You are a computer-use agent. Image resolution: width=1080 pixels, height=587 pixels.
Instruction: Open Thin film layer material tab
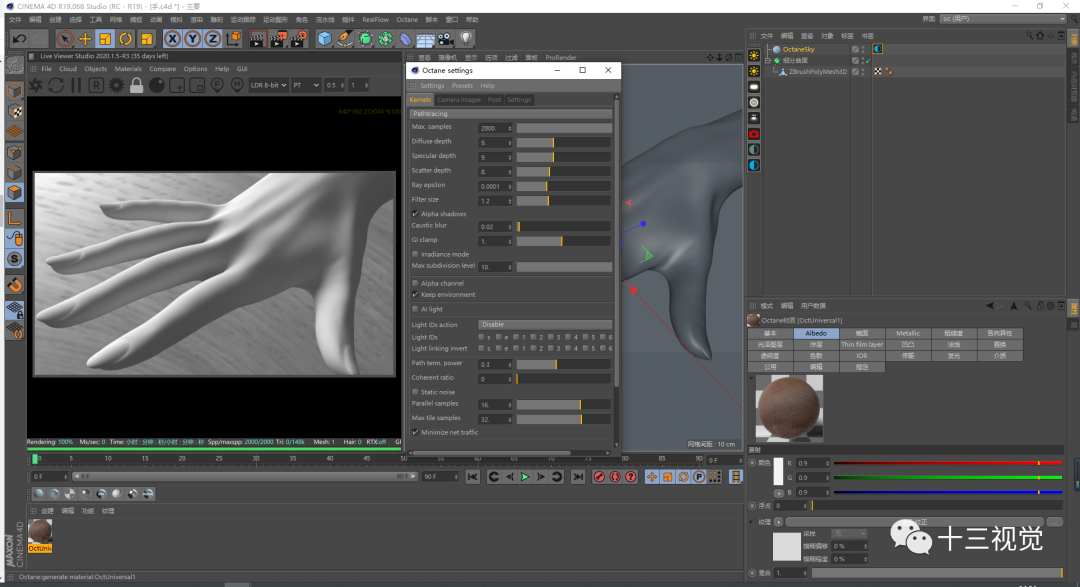coord(862,344)
